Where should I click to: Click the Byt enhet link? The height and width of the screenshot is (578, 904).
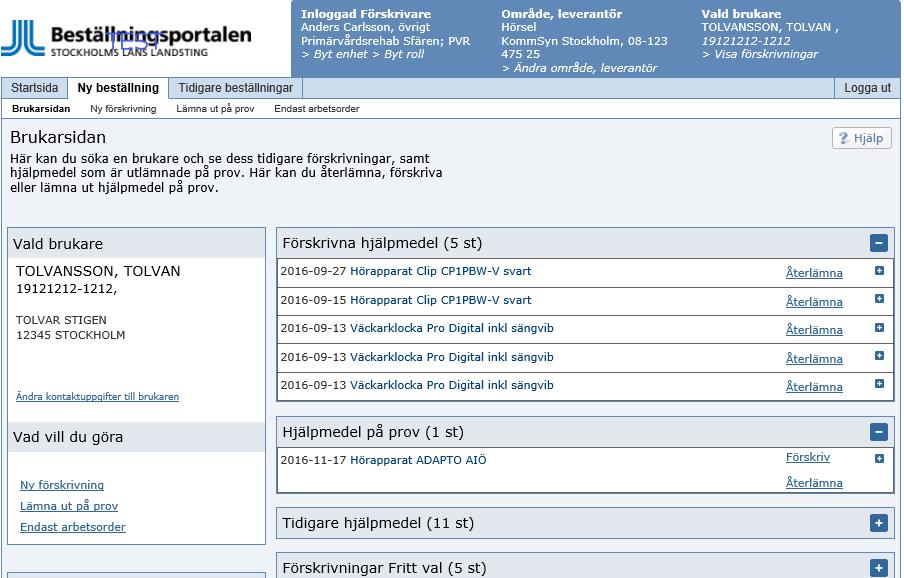[334, 54]
